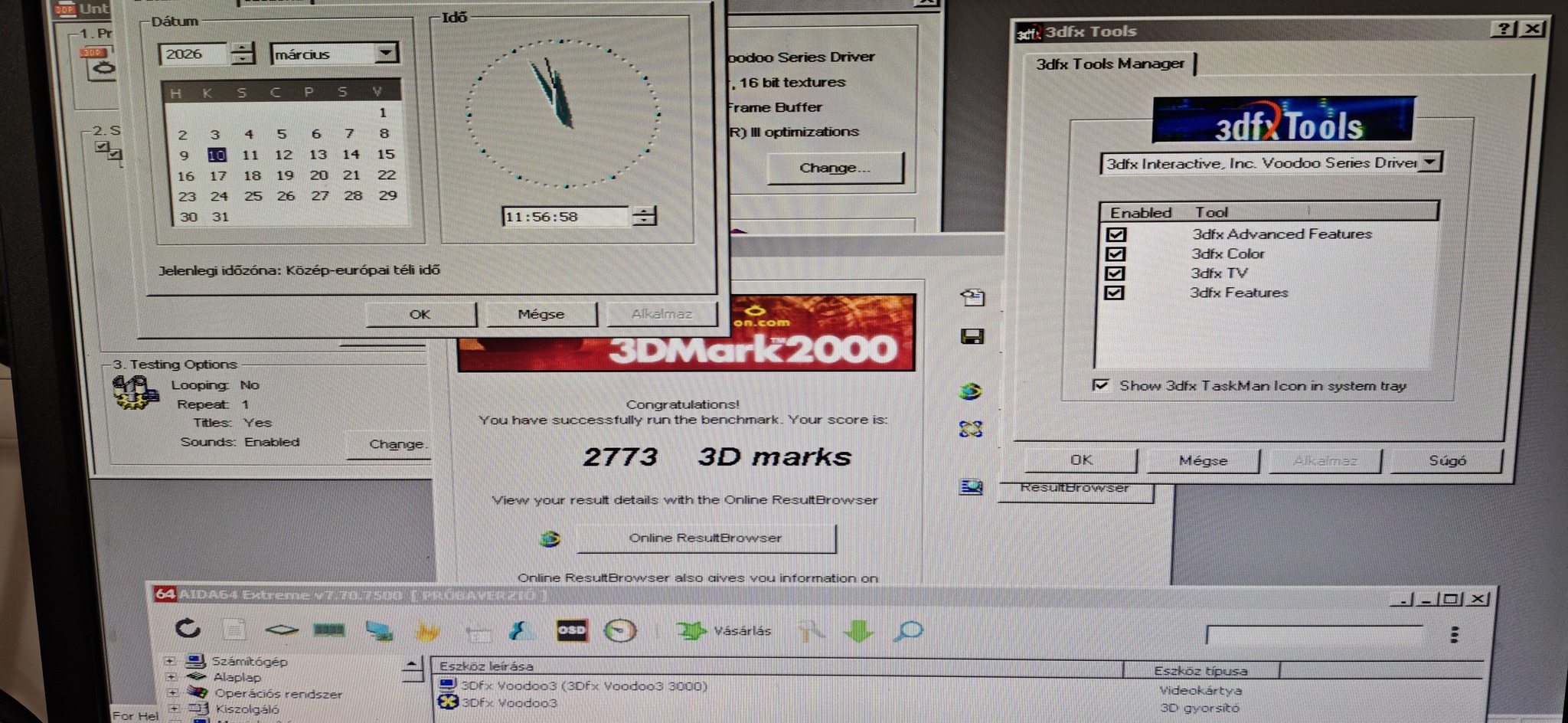Open the three-dot menu in AIDA64
The height and width of the screenshot is (723, 1568).
pyautogui.click(x=1454, y=634)
